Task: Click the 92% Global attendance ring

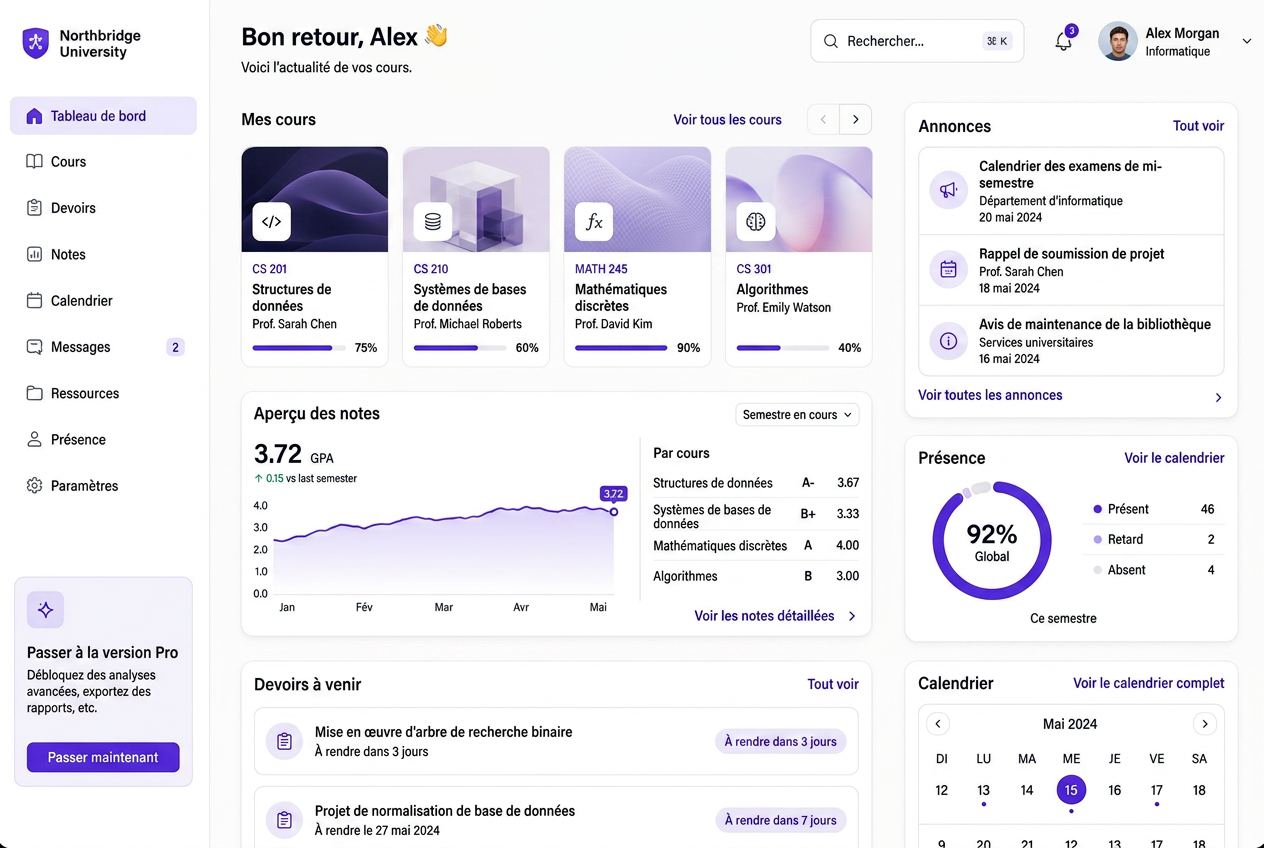Action: pos(992,541)
